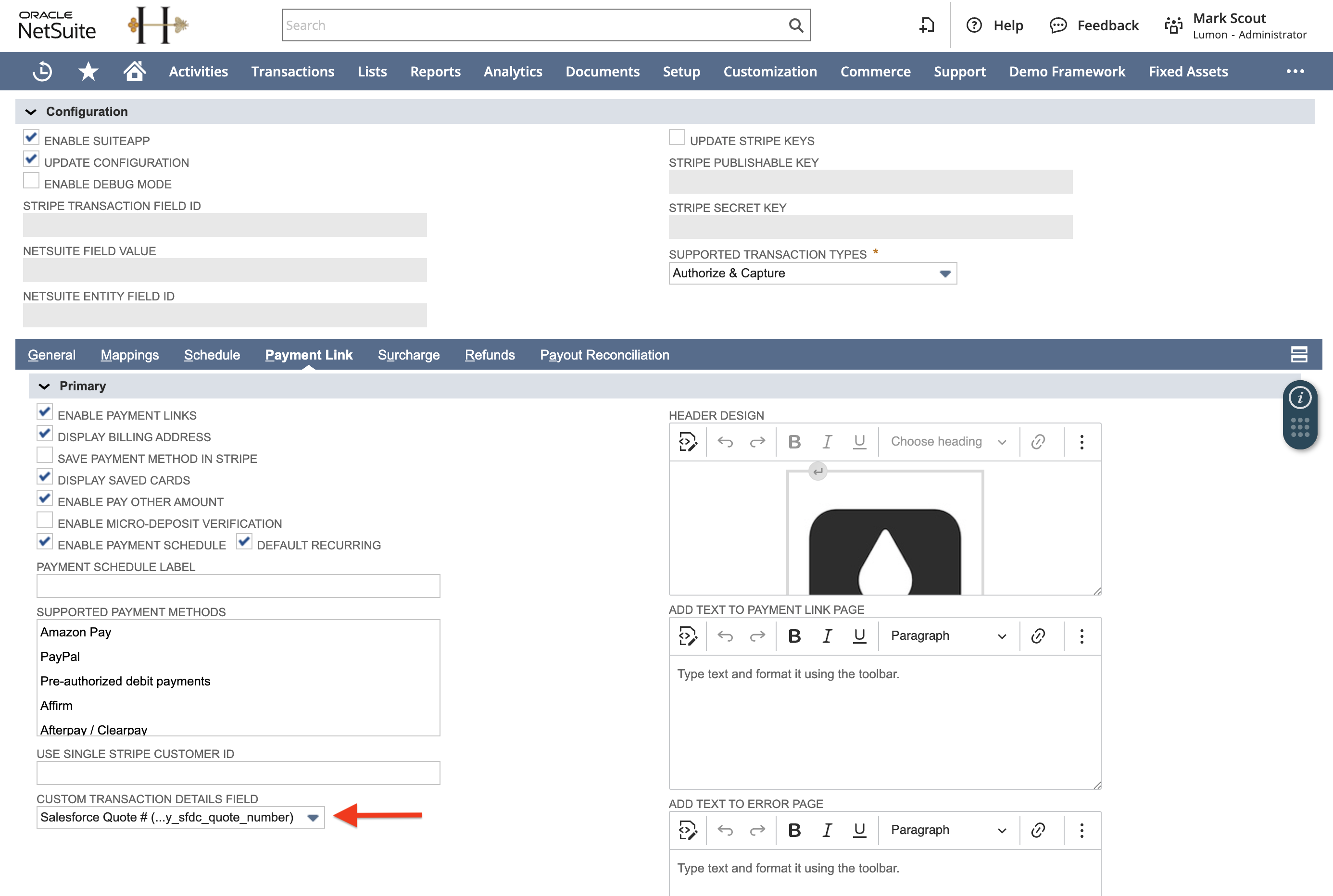Click the insert-paragraph arrow above header image
Screen dimensions: 1333x896
click(x=818, y=472)
